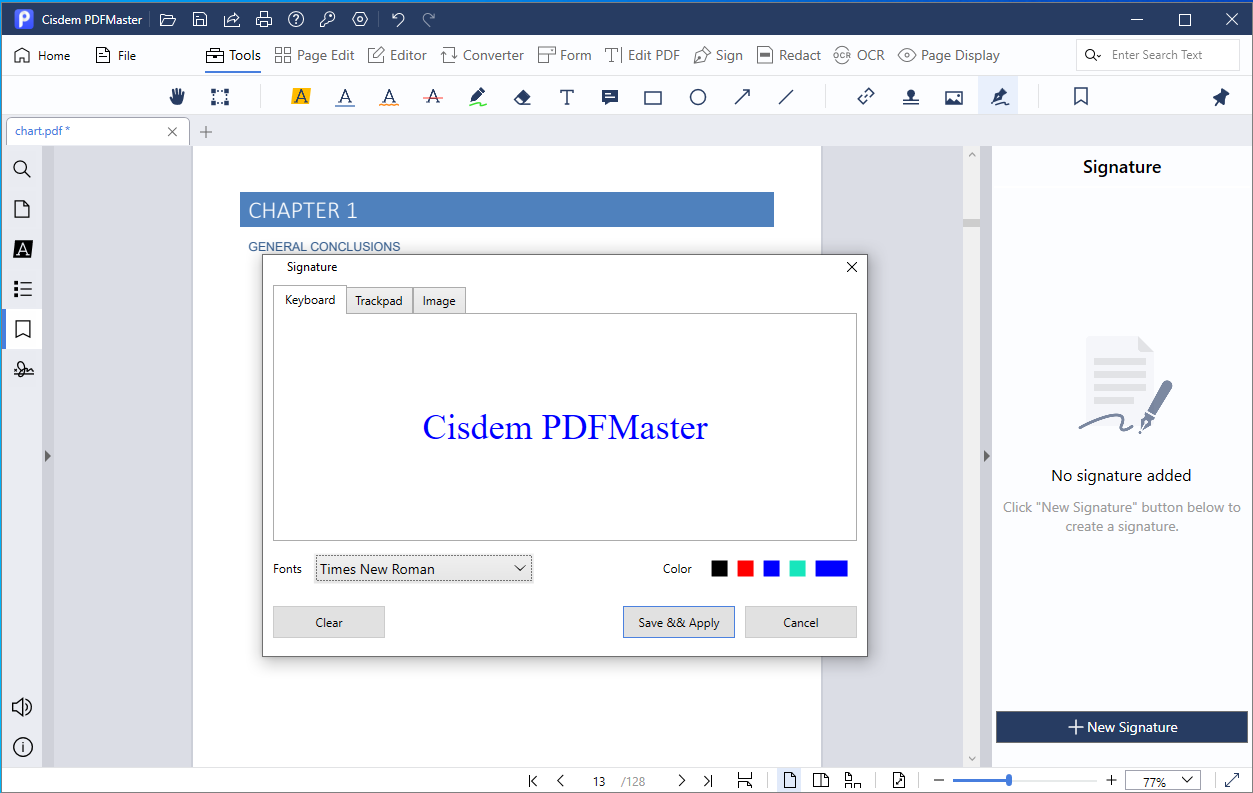Open document info in sidebar
The image size is (1253, 793).
pyautogui.click(x=22, y=747)
